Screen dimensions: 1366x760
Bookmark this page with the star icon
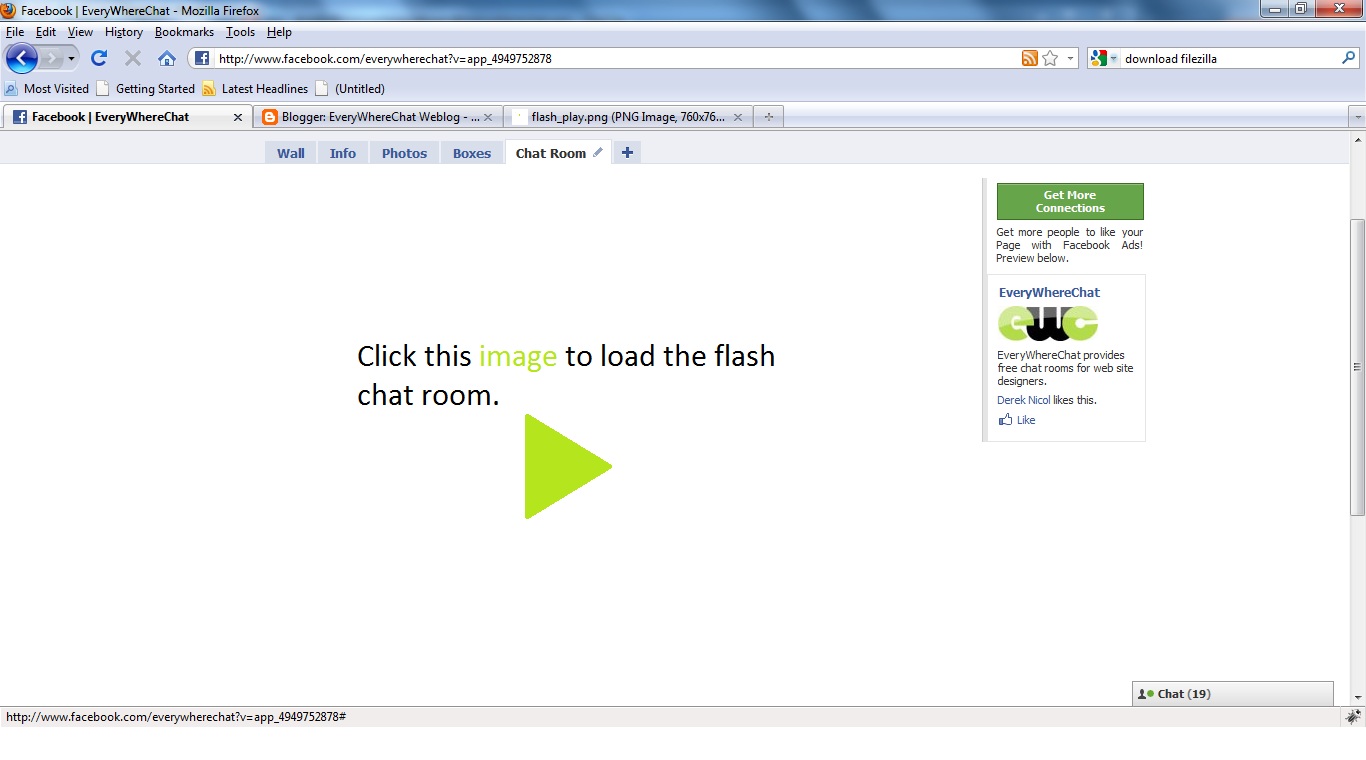point(1050,58)
